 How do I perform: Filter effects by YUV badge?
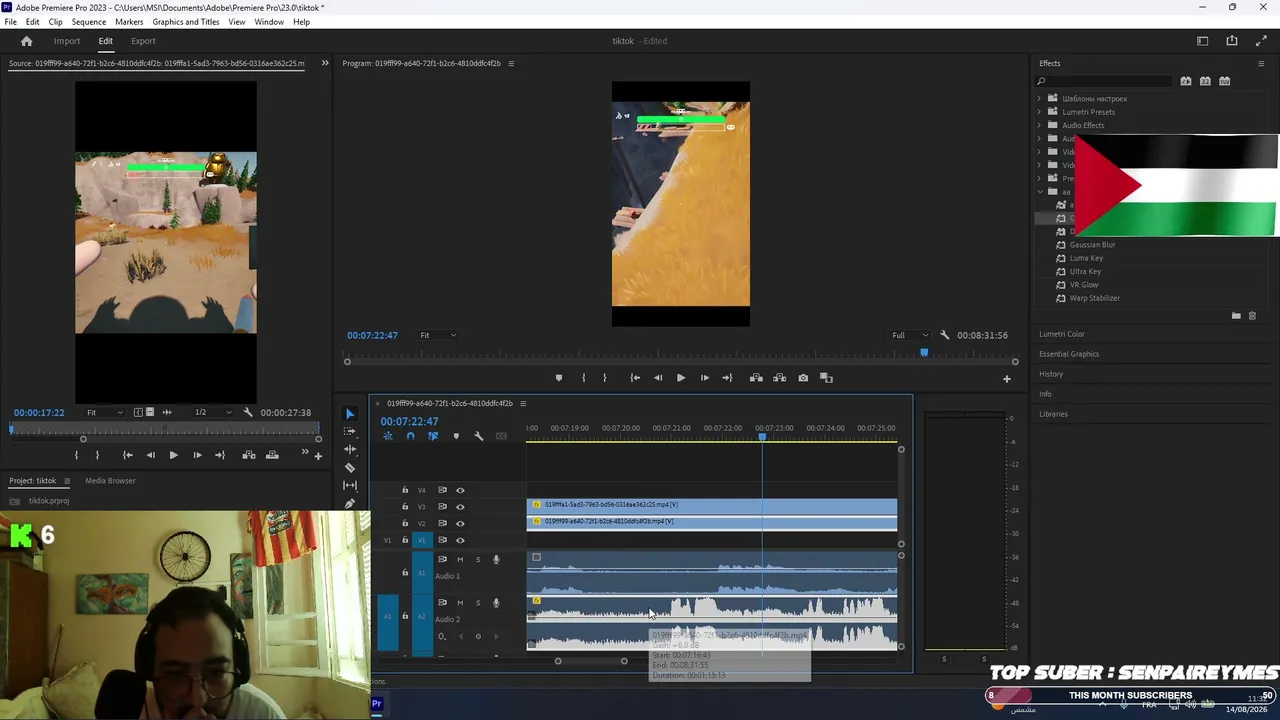(x=1225, y=81)
